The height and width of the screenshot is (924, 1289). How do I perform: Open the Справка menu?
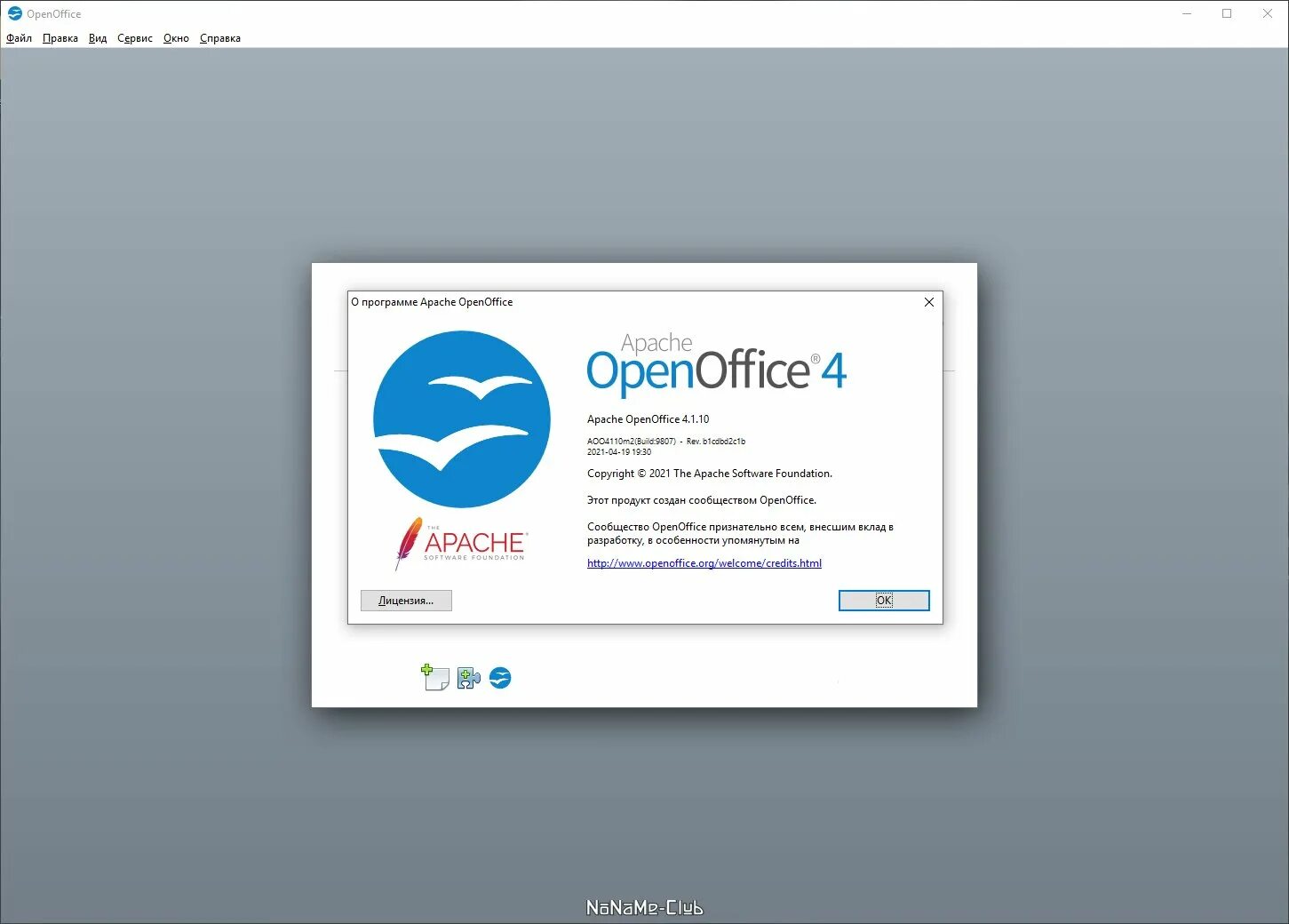coord(219,38)
